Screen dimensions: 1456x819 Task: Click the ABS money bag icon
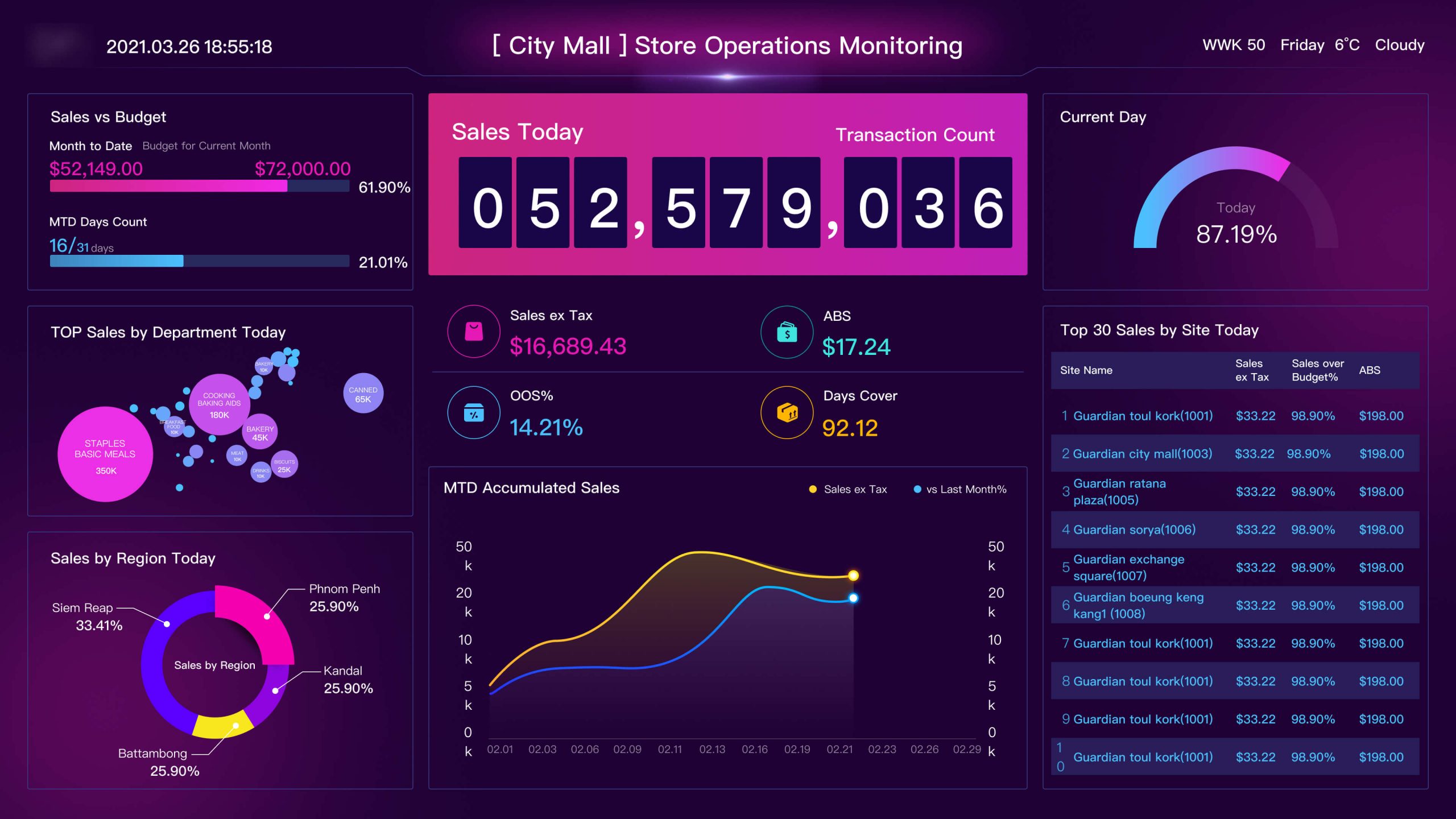pyautogui.click(x=787, y=332)
